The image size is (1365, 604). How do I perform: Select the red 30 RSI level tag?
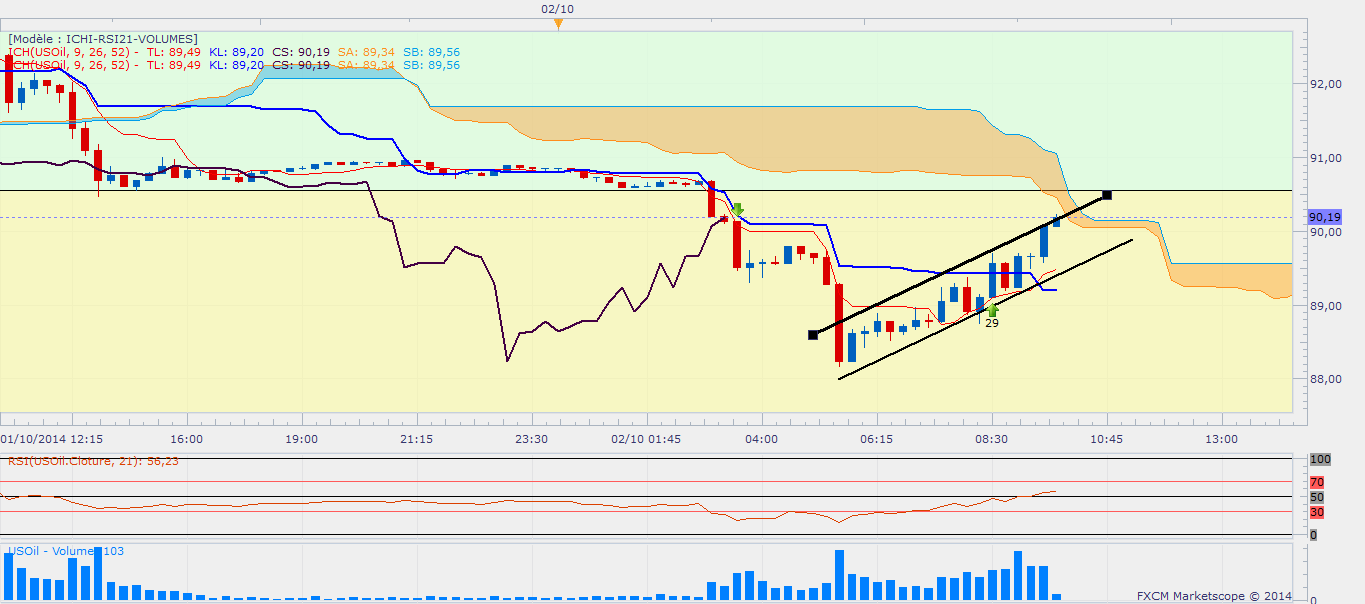1316,512
